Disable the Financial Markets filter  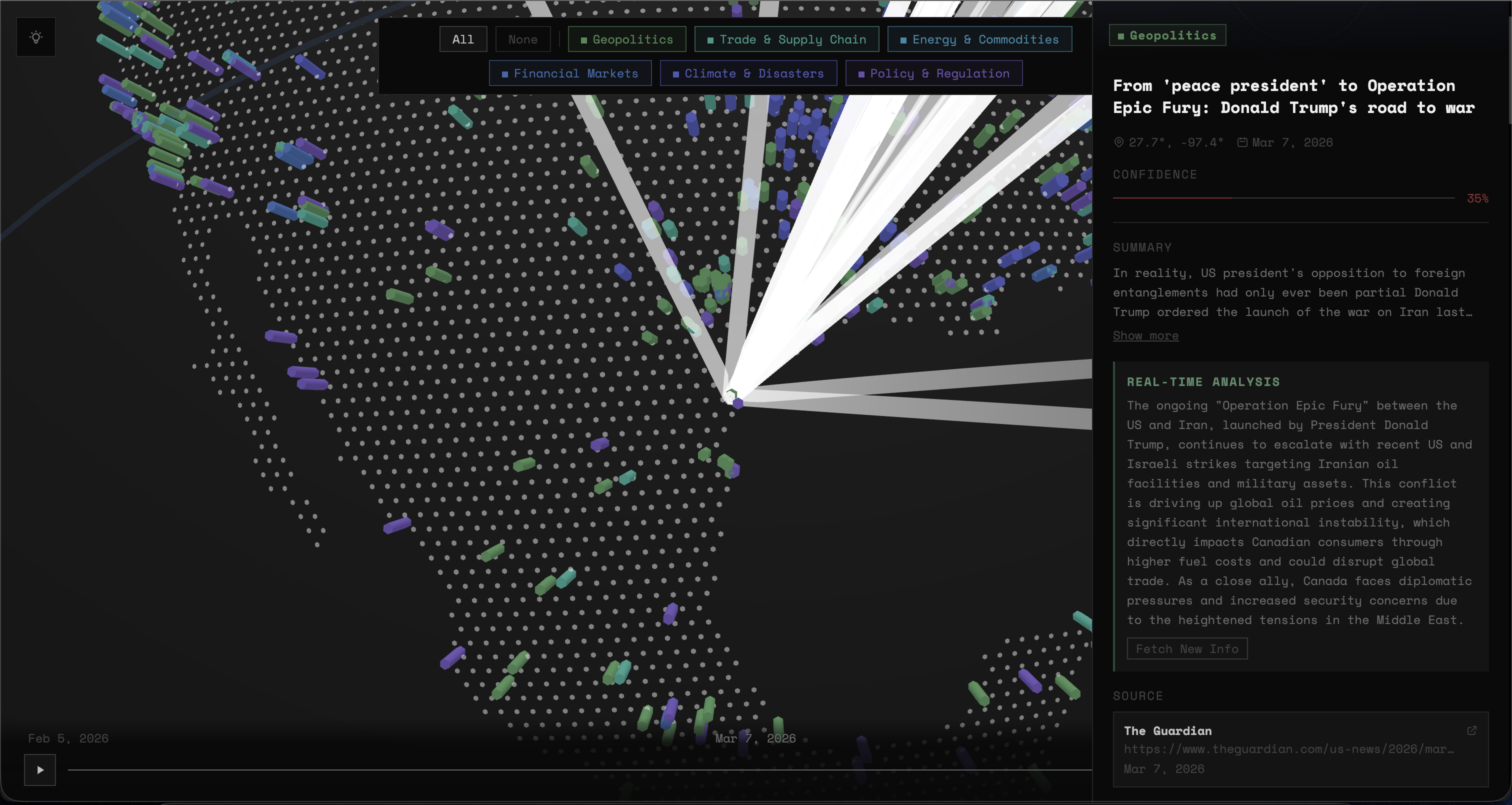[x=569, y=73]
